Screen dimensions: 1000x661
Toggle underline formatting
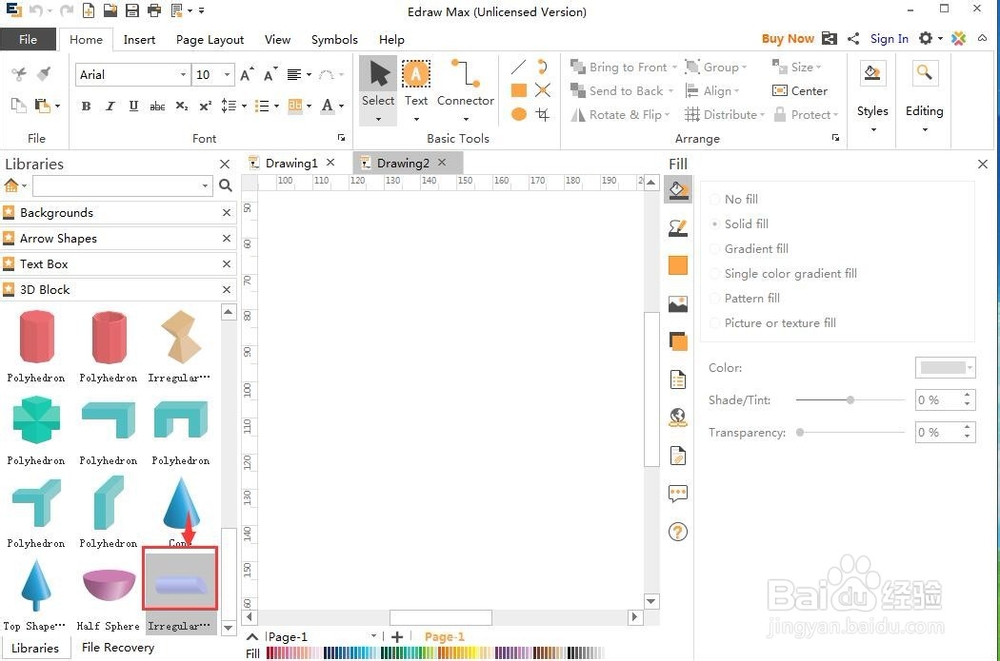(133, 107)
